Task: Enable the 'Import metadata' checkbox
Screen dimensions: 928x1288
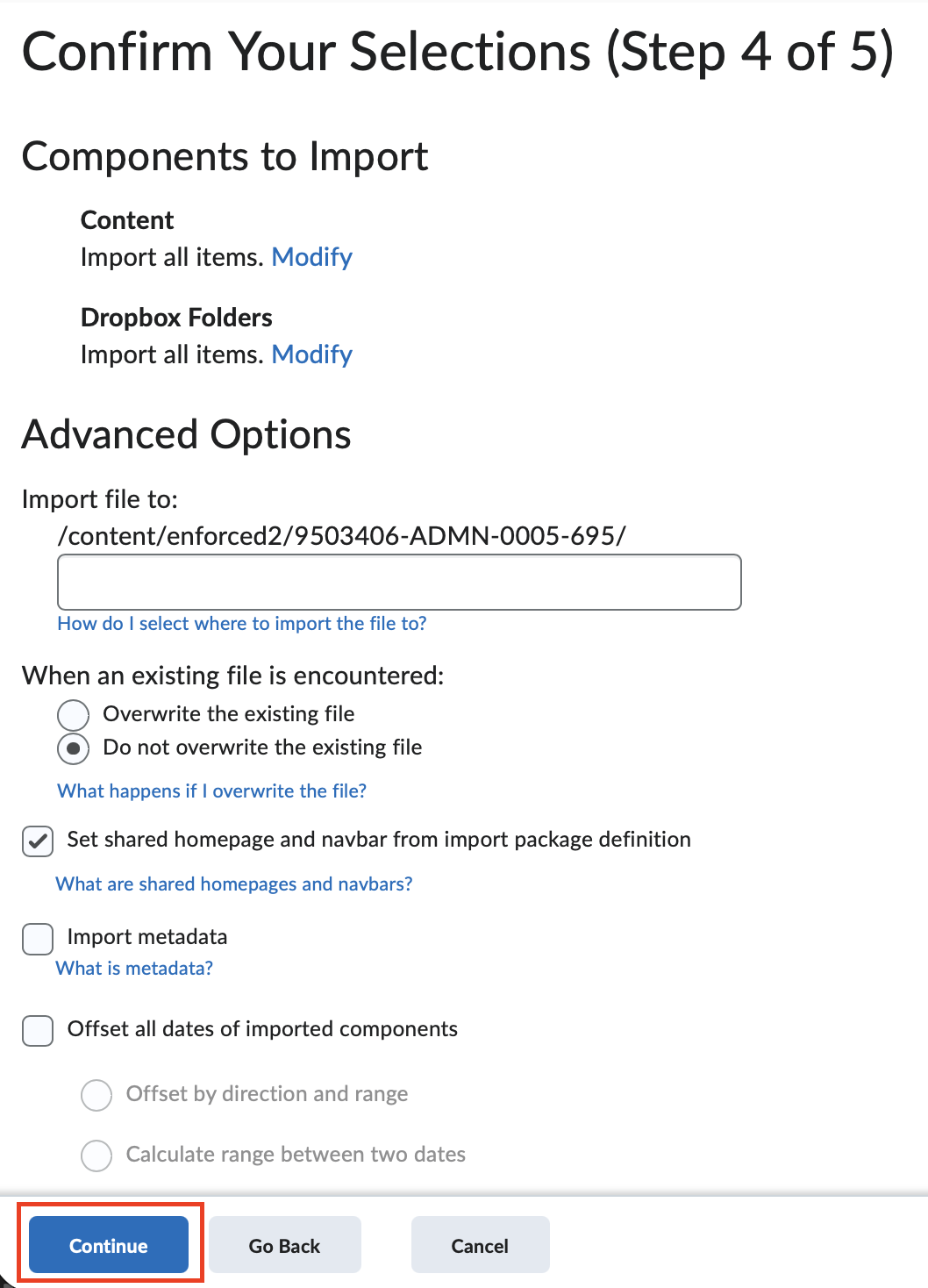Action: 37,938
